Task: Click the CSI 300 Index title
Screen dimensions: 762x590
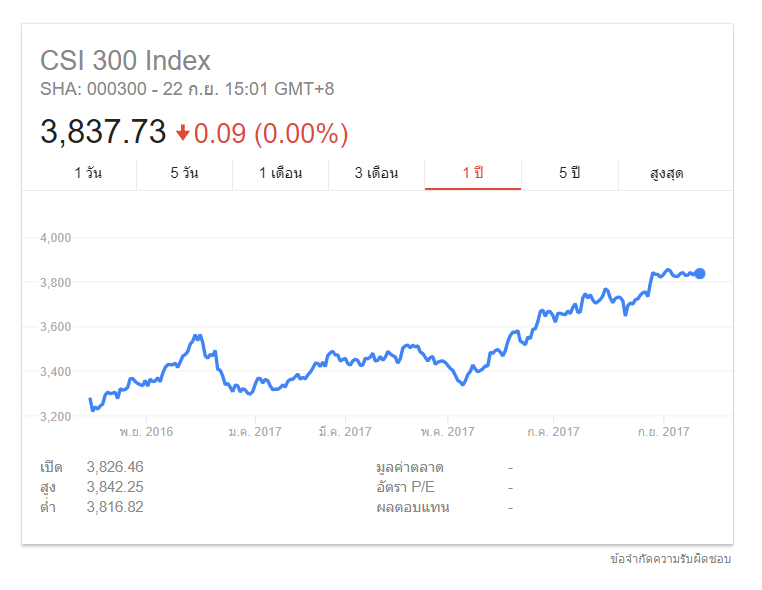Action: pos(125,60)
